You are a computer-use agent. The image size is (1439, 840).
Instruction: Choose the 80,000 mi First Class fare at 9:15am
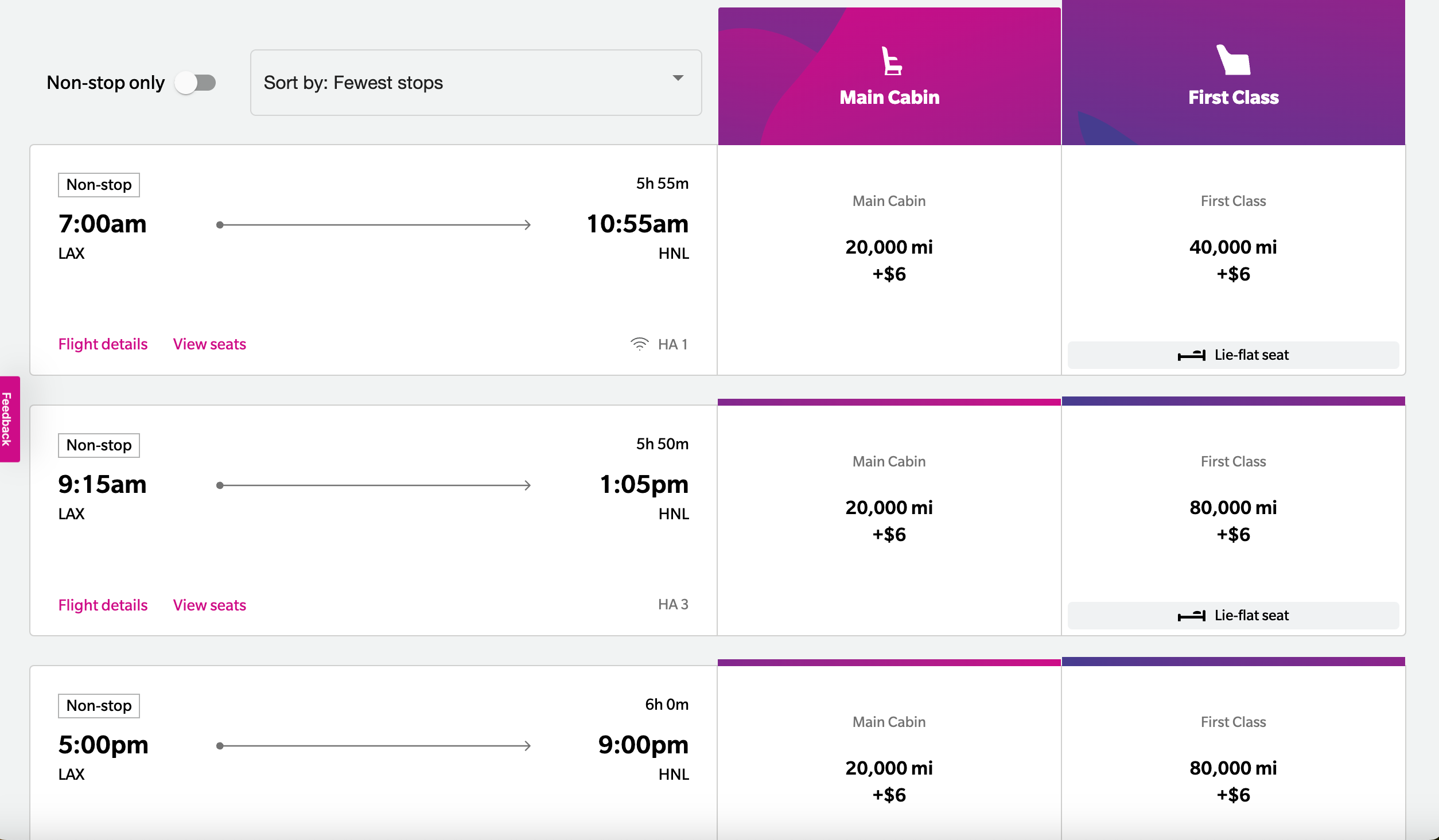pos(1233,520)
